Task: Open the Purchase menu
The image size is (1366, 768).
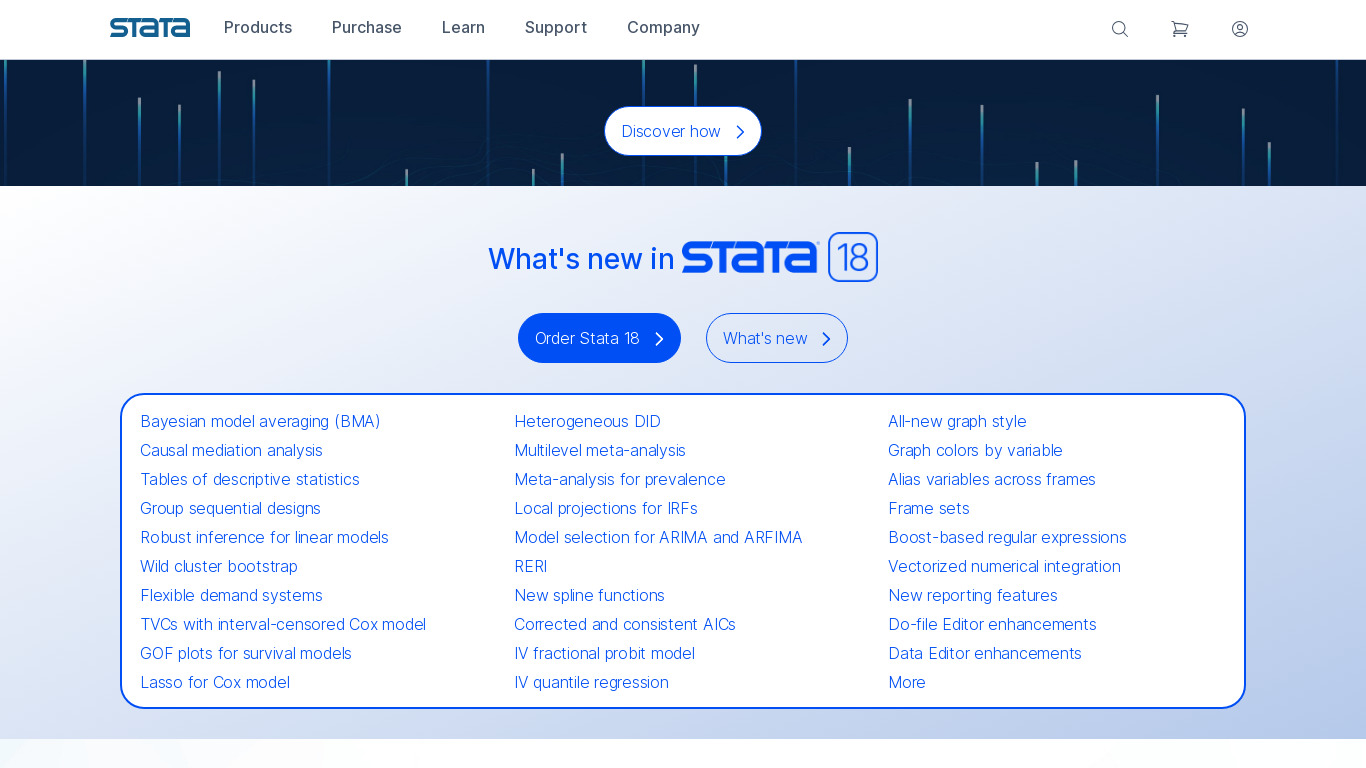Action: coord(367,28)
